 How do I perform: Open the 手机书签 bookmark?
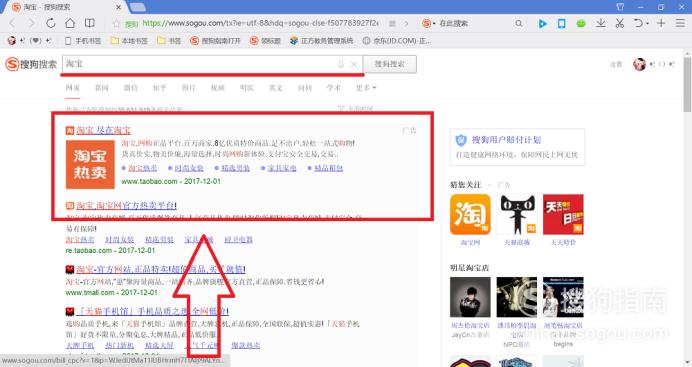(83, 41)
